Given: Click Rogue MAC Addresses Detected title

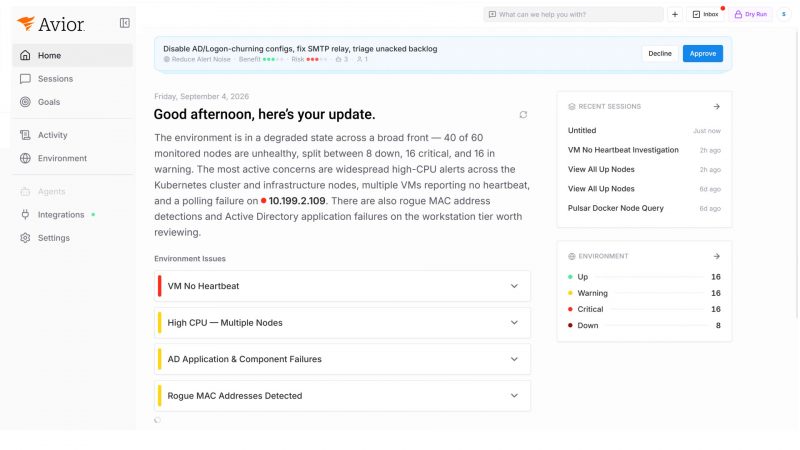Looking at the screenshot, I should pyautogui.click(x=235, y=395).
